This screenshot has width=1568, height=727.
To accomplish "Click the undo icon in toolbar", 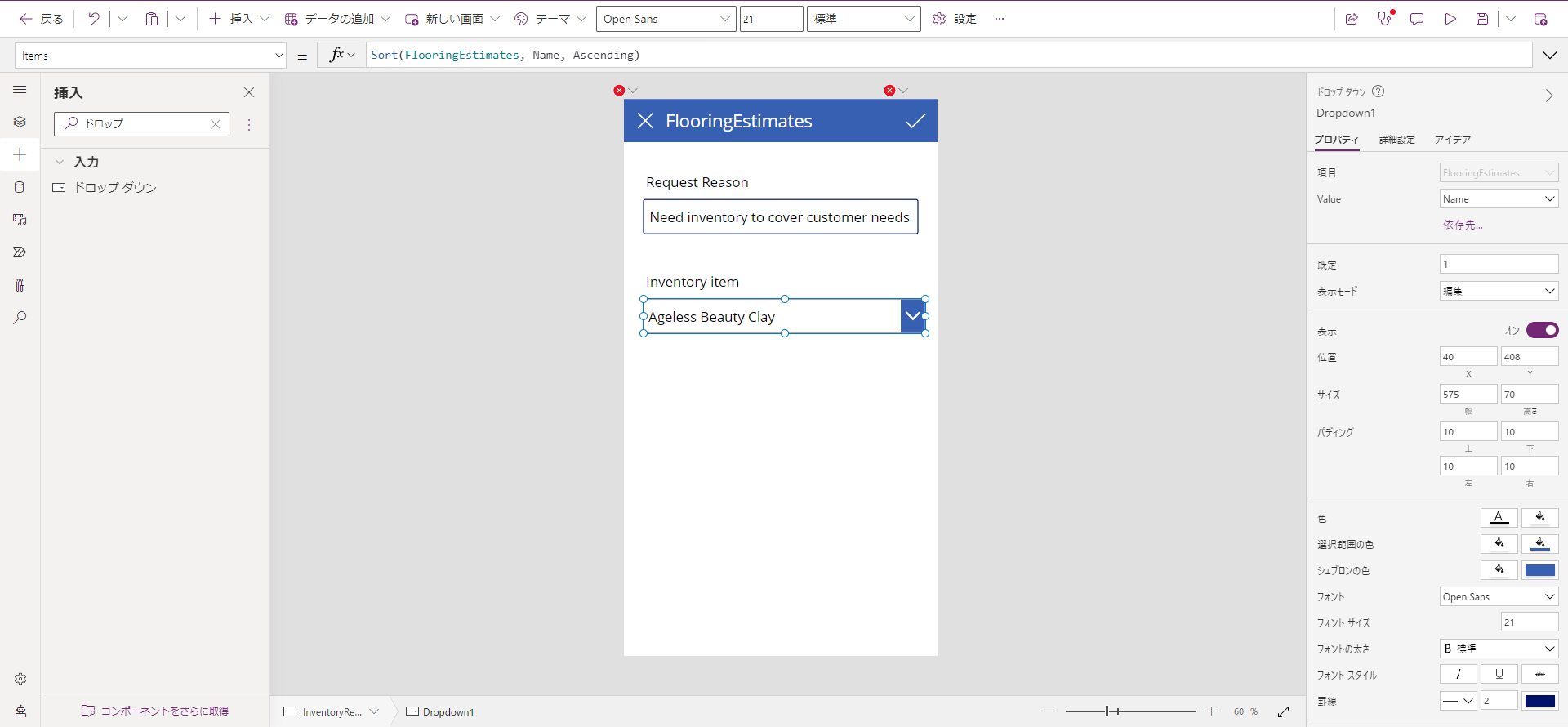I will (94, 19).
